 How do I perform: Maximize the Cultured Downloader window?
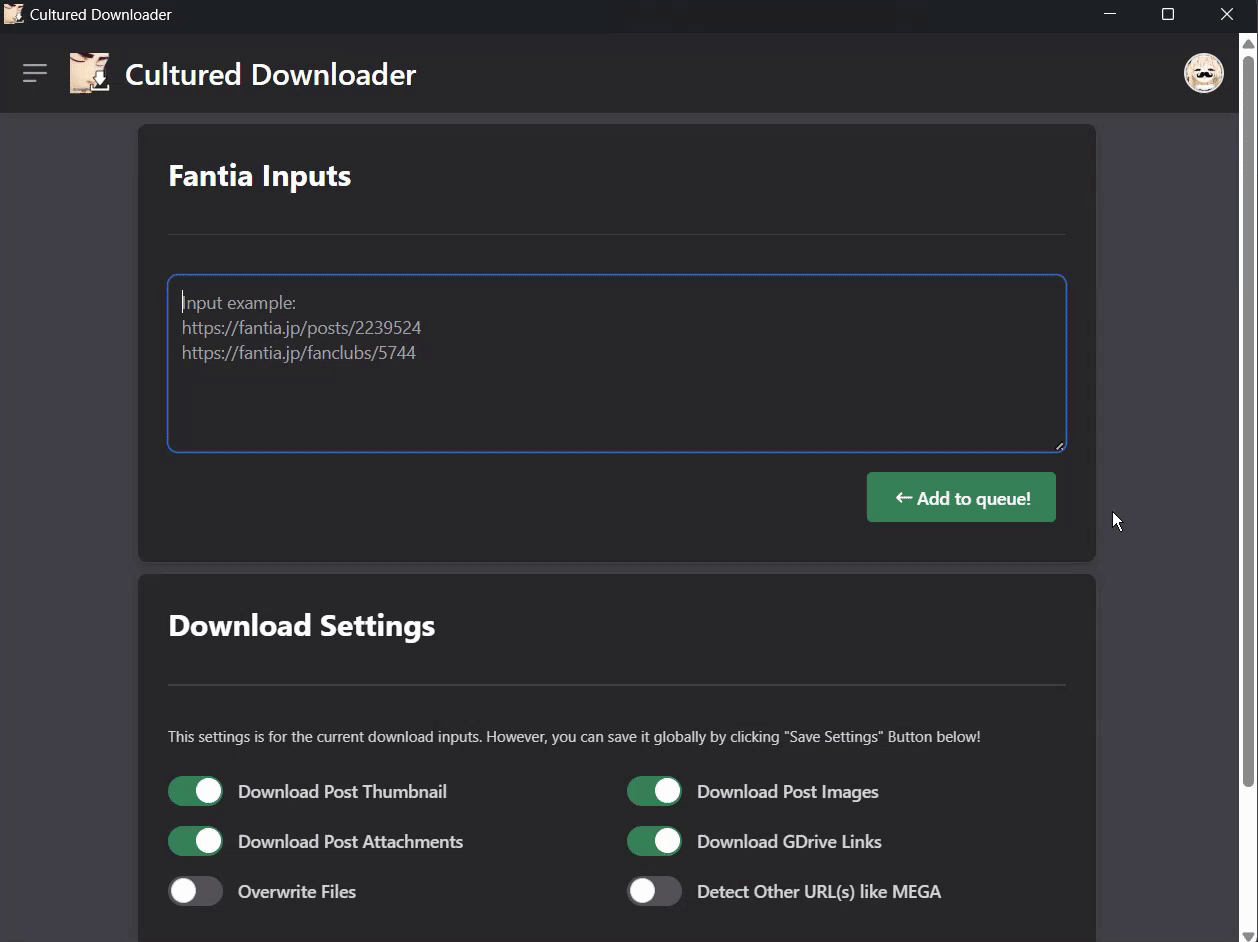1168,14
